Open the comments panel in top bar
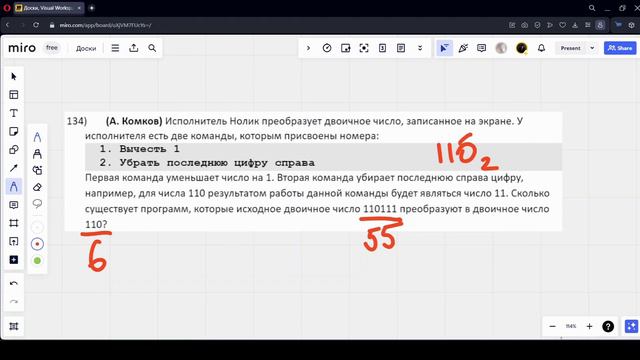Image resolution: width=640 pixels, height=360 pixels. (x=482, y=48)
